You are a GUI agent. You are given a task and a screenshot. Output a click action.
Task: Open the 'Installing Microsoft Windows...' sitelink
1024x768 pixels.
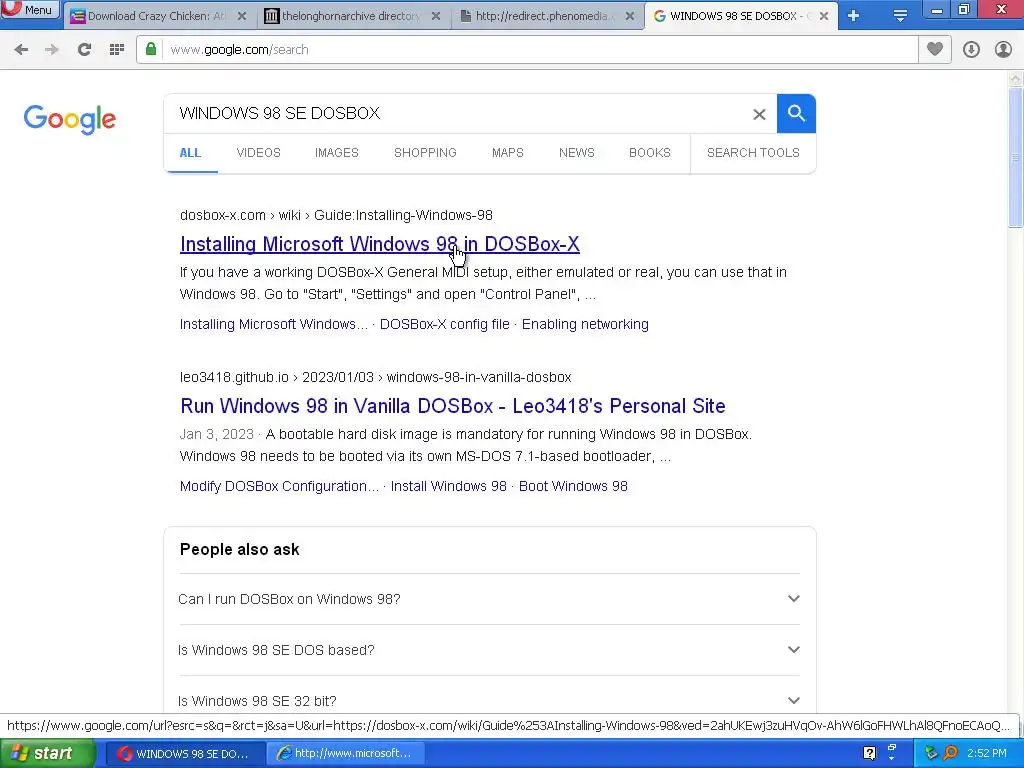click(274, 325)
